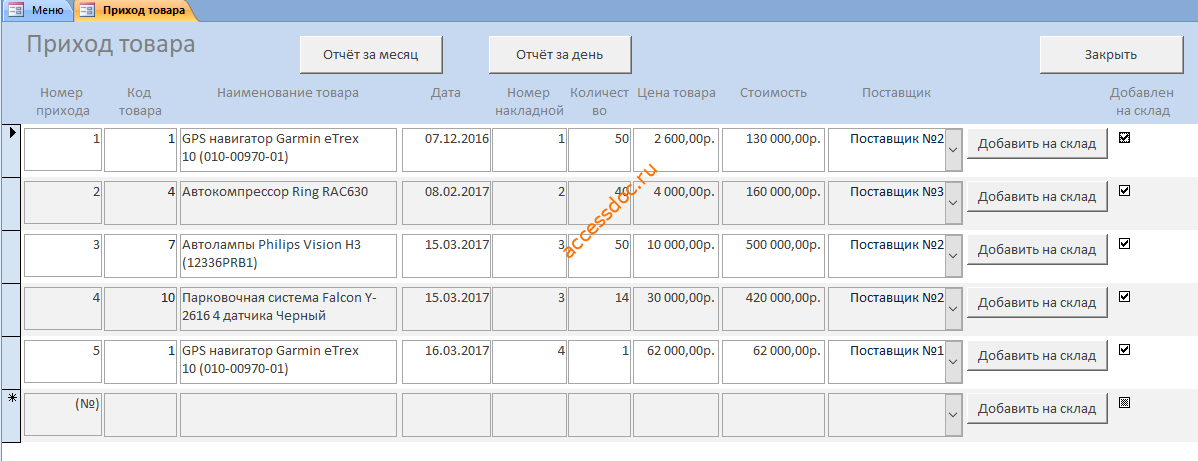This screenshot has width=1198, height=461.
Task: Click the quantity field with value 14
Action: tap(600, 309)
